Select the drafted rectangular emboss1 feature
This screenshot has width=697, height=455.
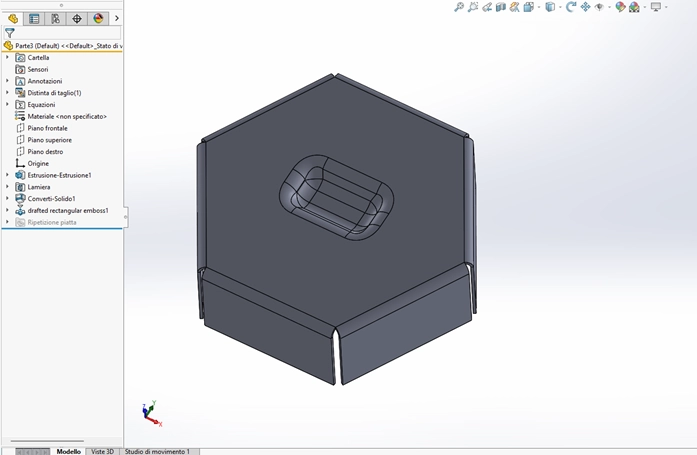point(67,210)
